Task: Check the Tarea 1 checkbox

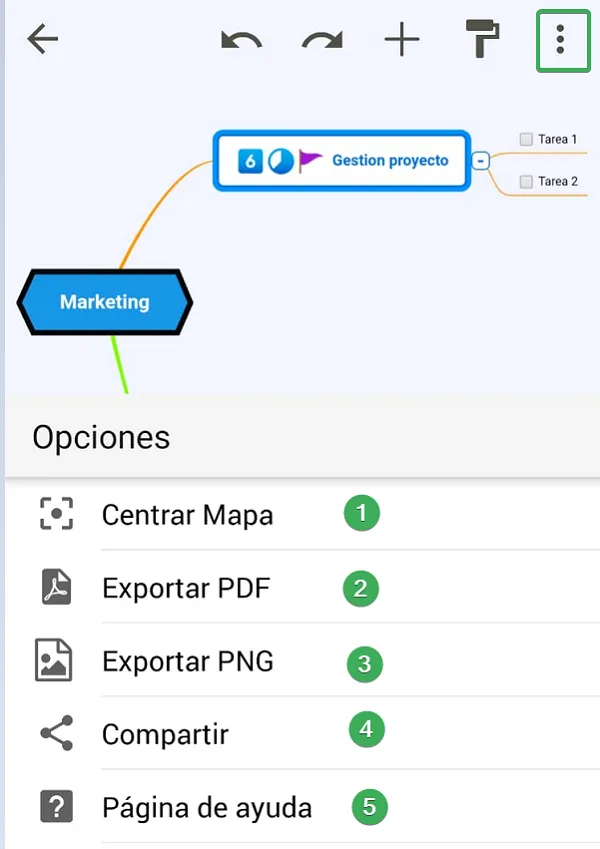Action: [526, 139]
